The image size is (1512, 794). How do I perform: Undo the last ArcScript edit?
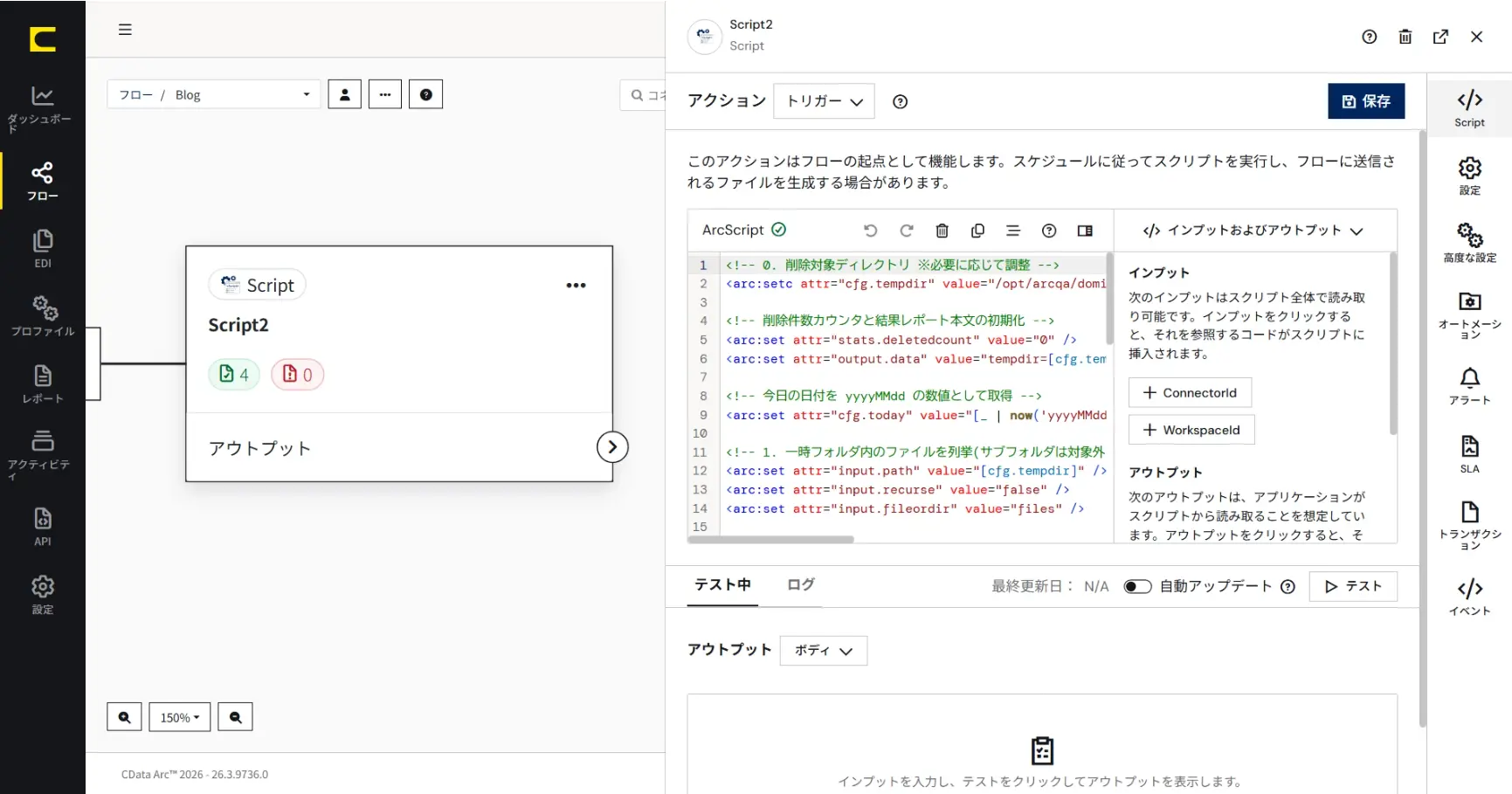(x=870, y=231)
